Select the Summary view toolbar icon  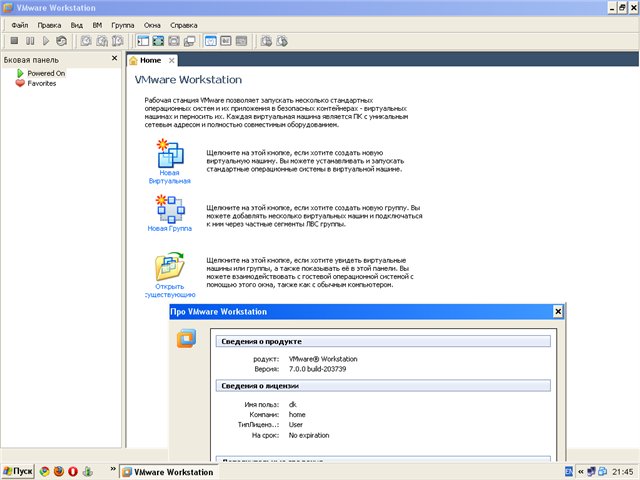(211, 41)
